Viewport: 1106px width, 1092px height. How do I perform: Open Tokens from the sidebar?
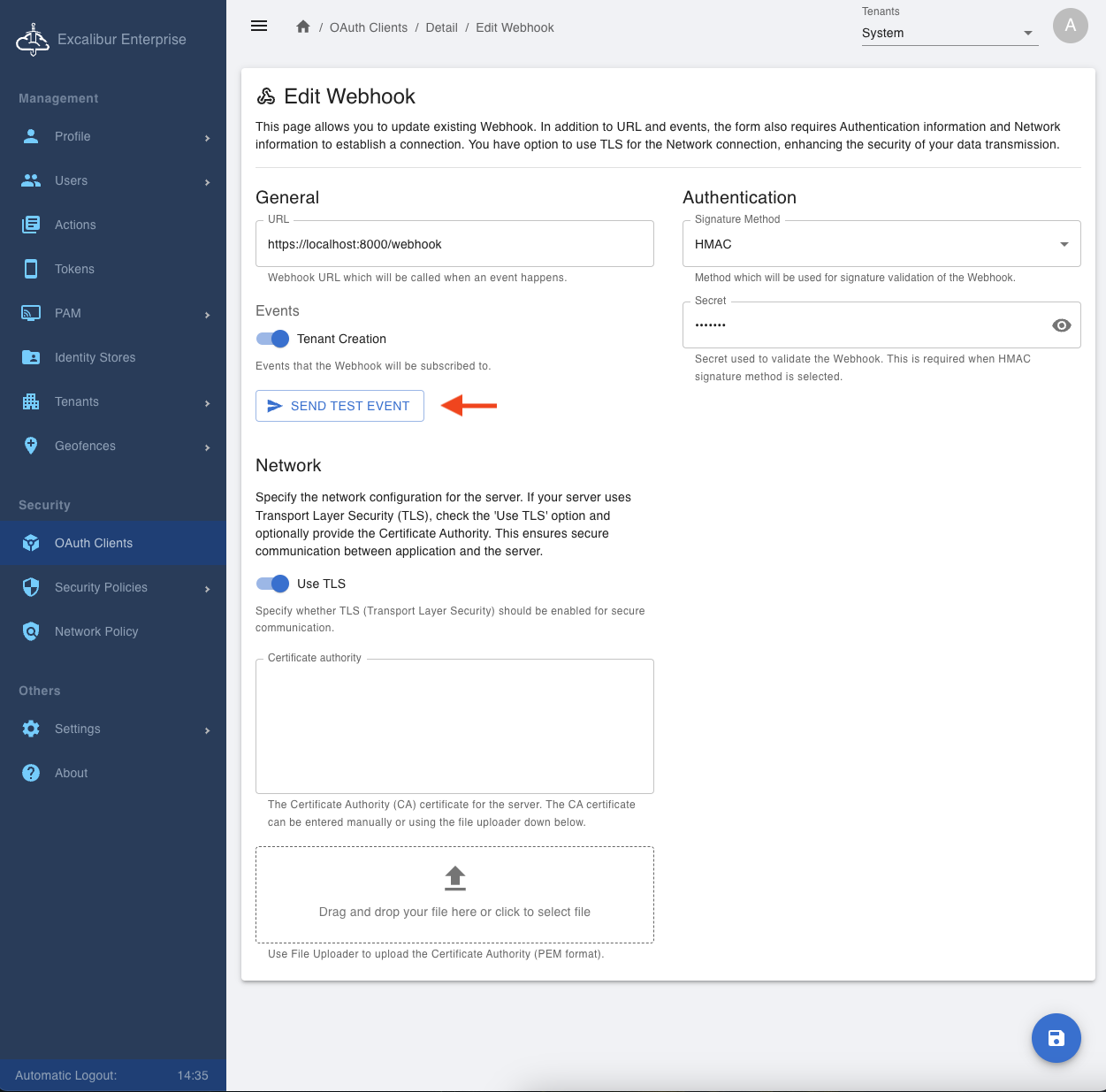(x=74, y=269)
